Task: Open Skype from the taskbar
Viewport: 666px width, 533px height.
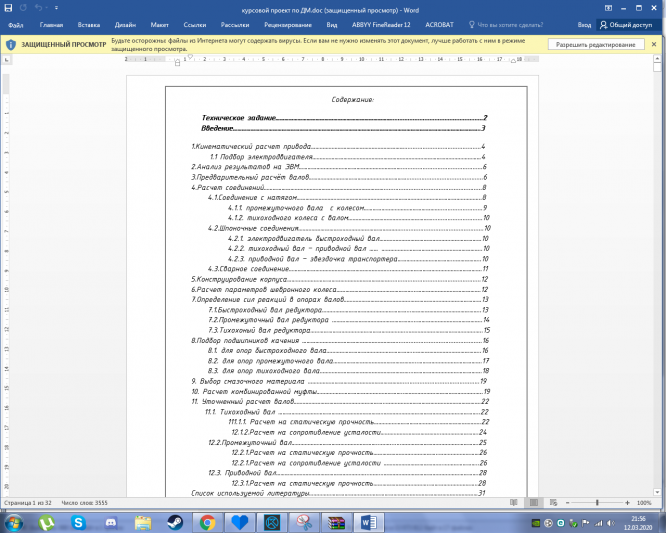Action: 78,523
